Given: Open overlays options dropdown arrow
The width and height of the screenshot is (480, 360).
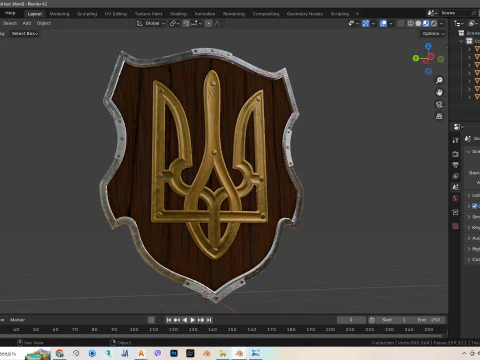Looking at the screenshot, I should pyautogui.click(x=391, y=23).
